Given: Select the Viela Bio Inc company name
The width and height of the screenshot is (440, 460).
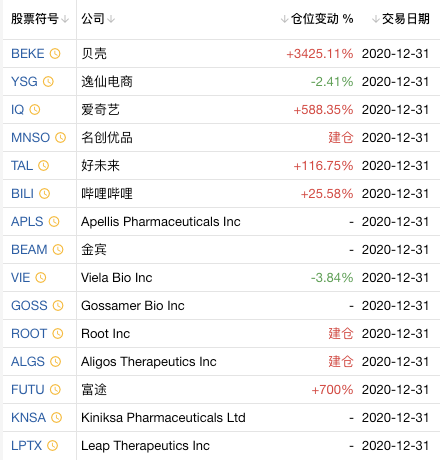Looking at the screenshot, I should point(117,278).
